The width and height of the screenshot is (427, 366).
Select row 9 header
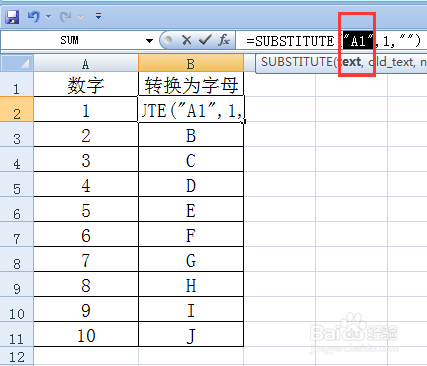pyautogui.click(x=17, y=284)
